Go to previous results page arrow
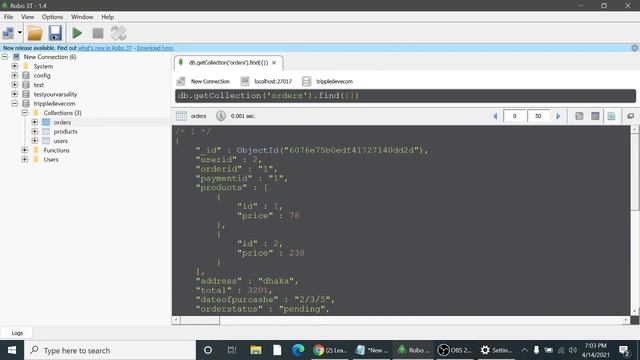Screen dimensions: 640x360 (495, 116)
